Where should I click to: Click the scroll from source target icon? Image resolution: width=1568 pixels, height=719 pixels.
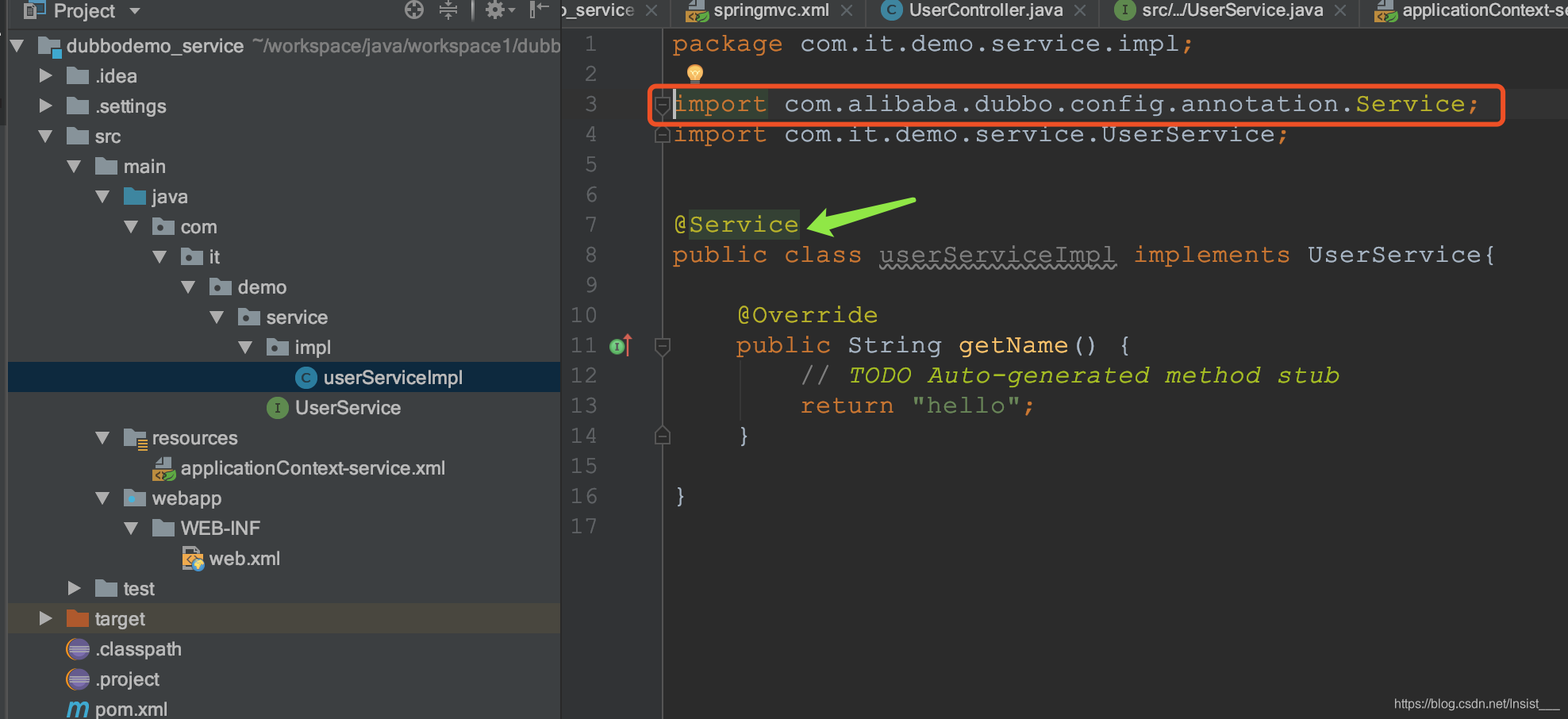[x=414, y=10]
